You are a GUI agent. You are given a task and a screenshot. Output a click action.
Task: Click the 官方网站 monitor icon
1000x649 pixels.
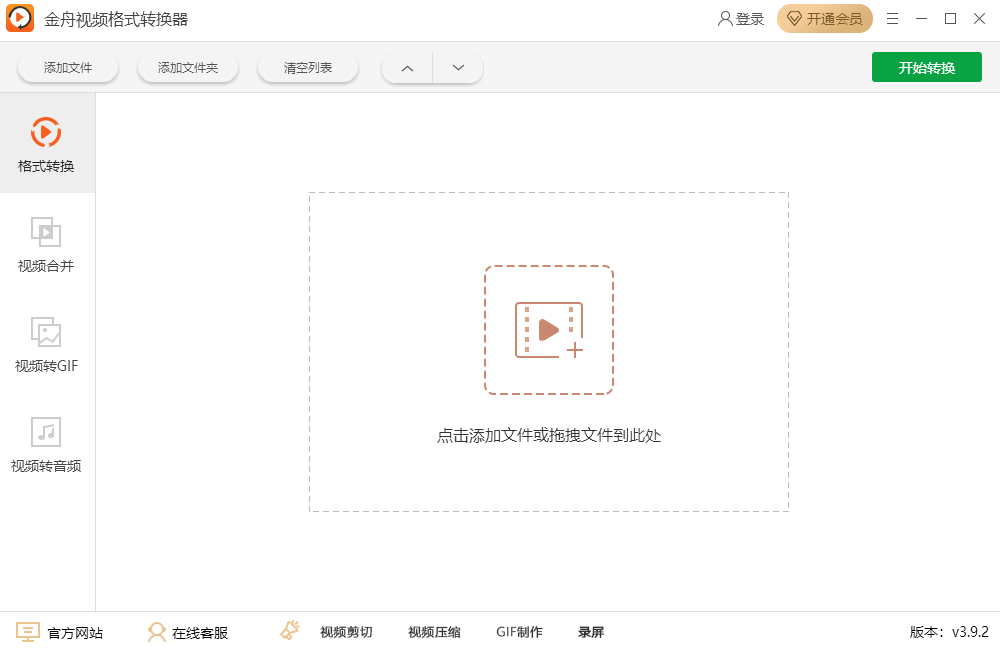point(30,631)
